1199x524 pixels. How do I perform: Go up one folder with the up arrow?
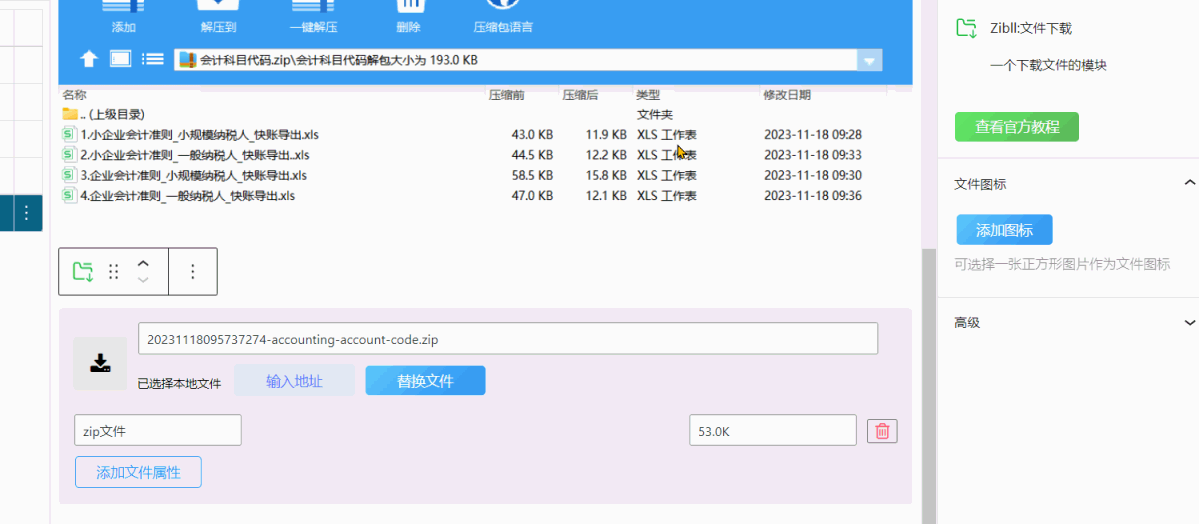(89, 59)
